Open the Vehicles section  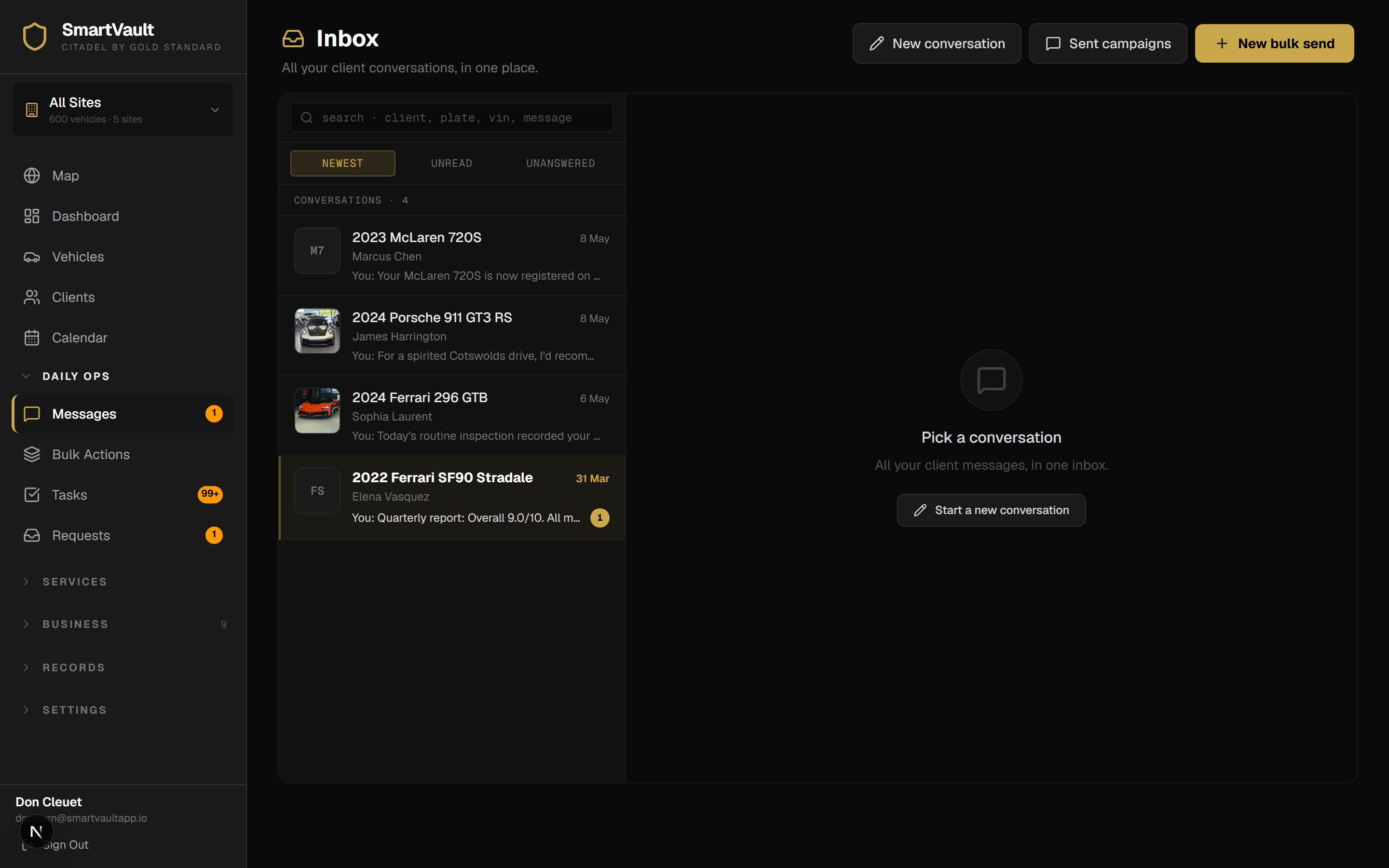click(x=123, y=257)
